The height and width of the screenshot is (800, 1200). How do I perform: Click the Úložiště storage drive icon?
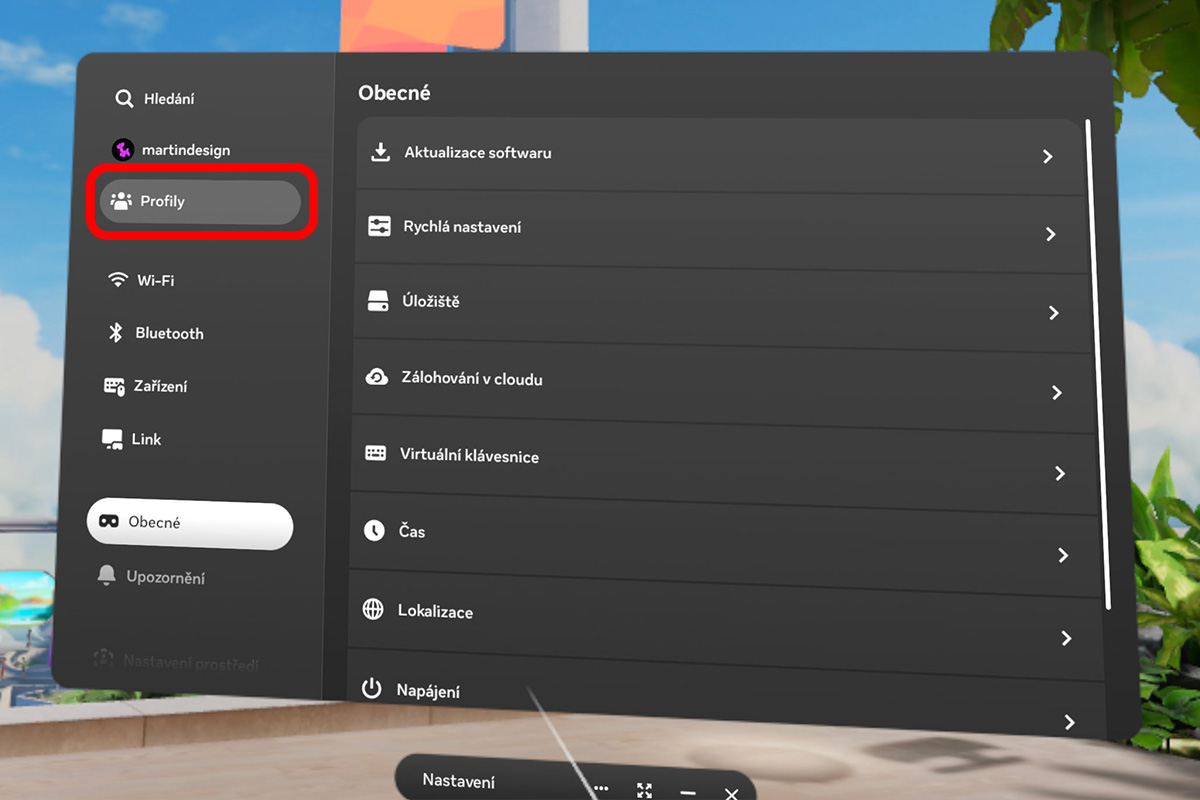point(378,301)
